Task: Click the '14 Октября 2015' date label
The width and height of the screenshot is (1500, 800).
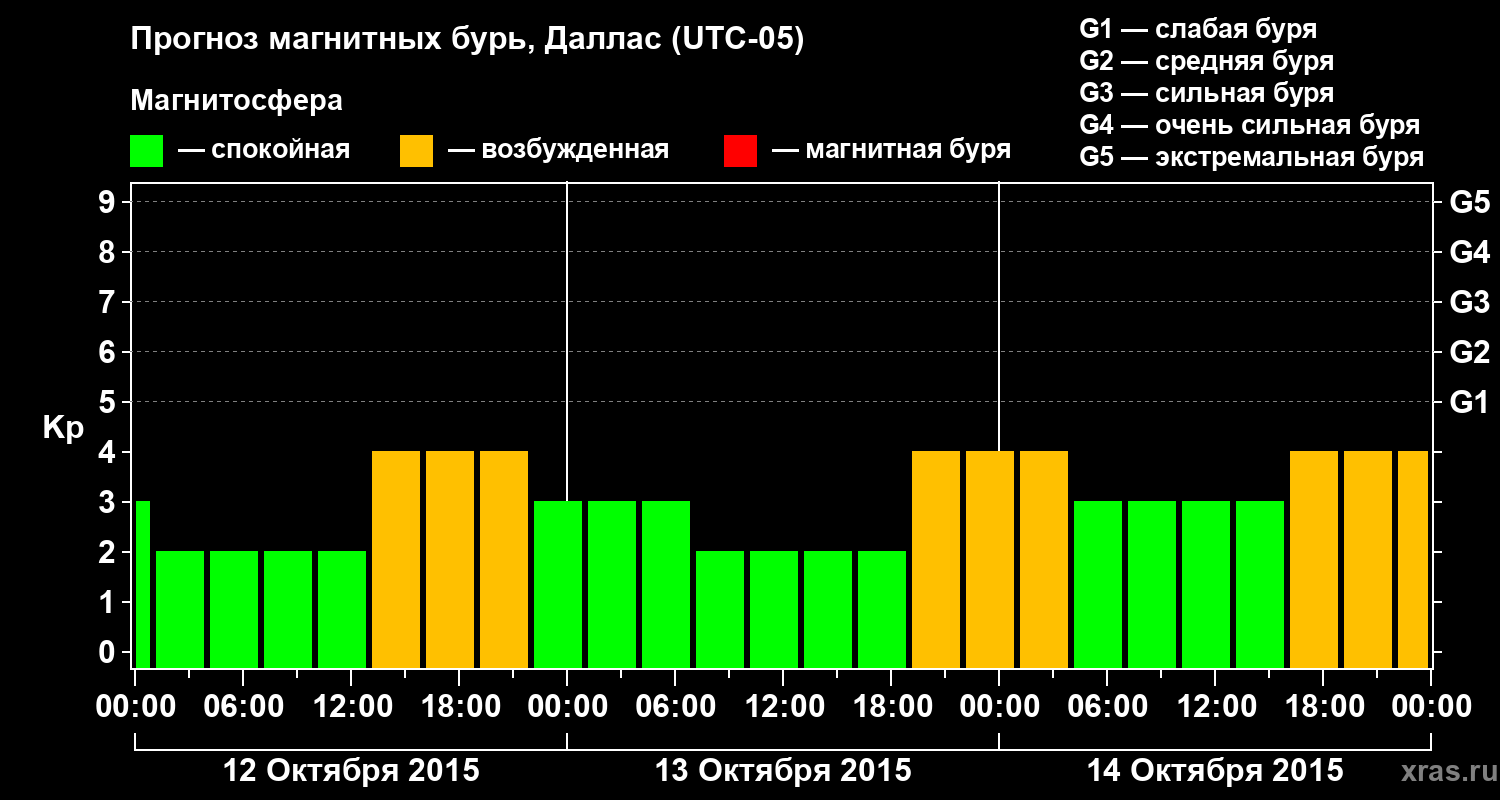Action: pos(1215,771)
